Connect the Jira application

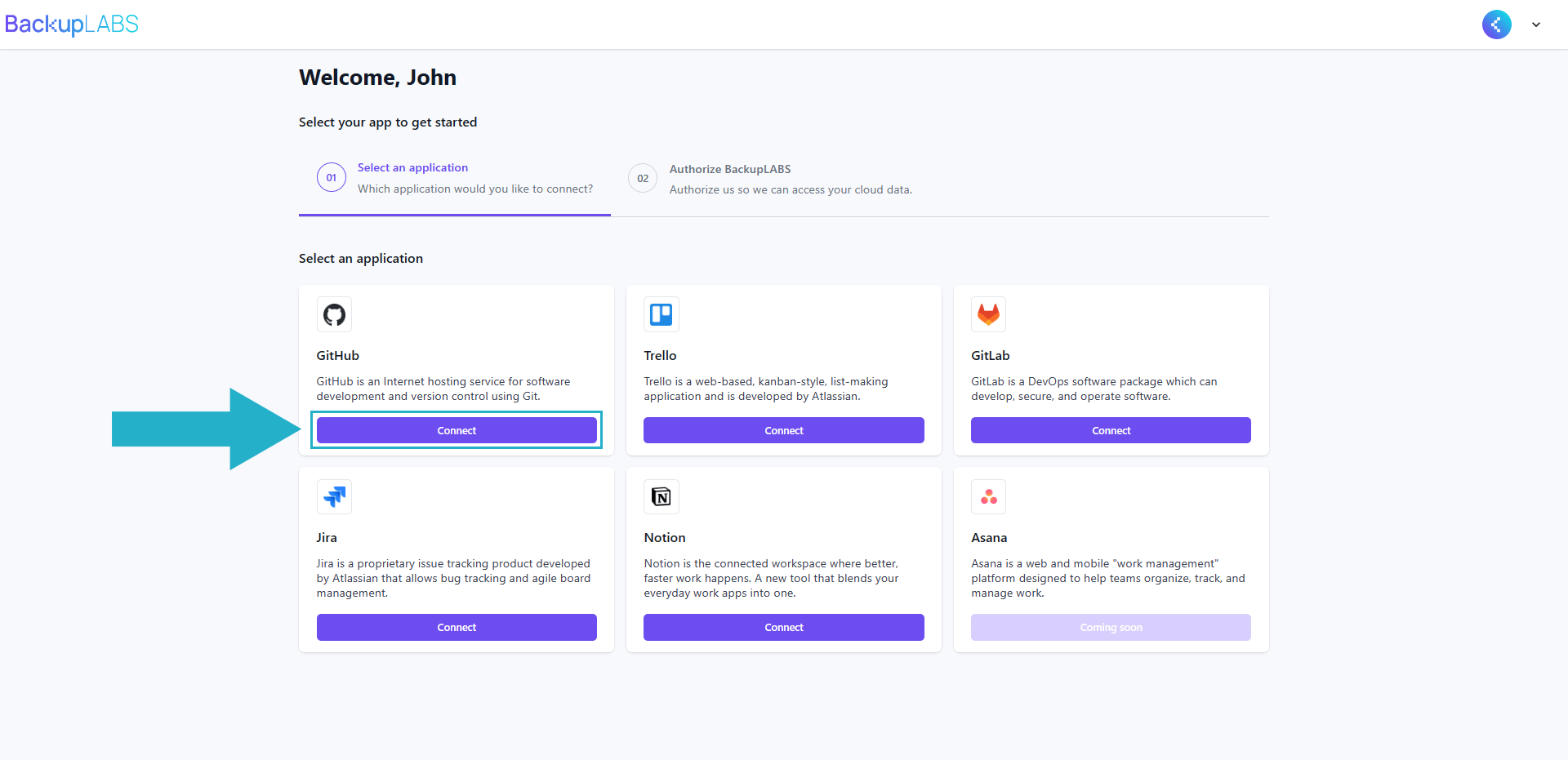(457, 627)
